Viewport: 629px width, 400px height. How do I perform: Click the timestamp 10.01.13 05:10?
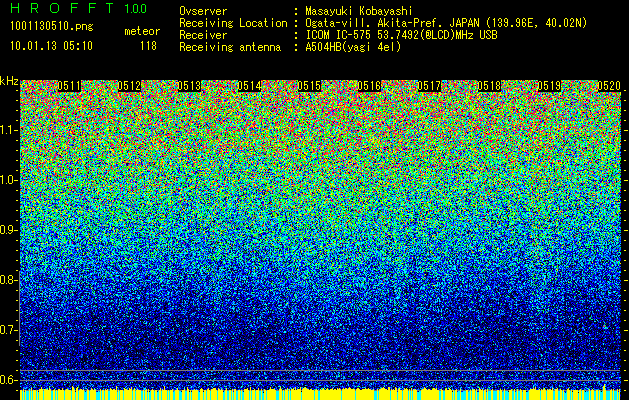[x=52, y=45]
